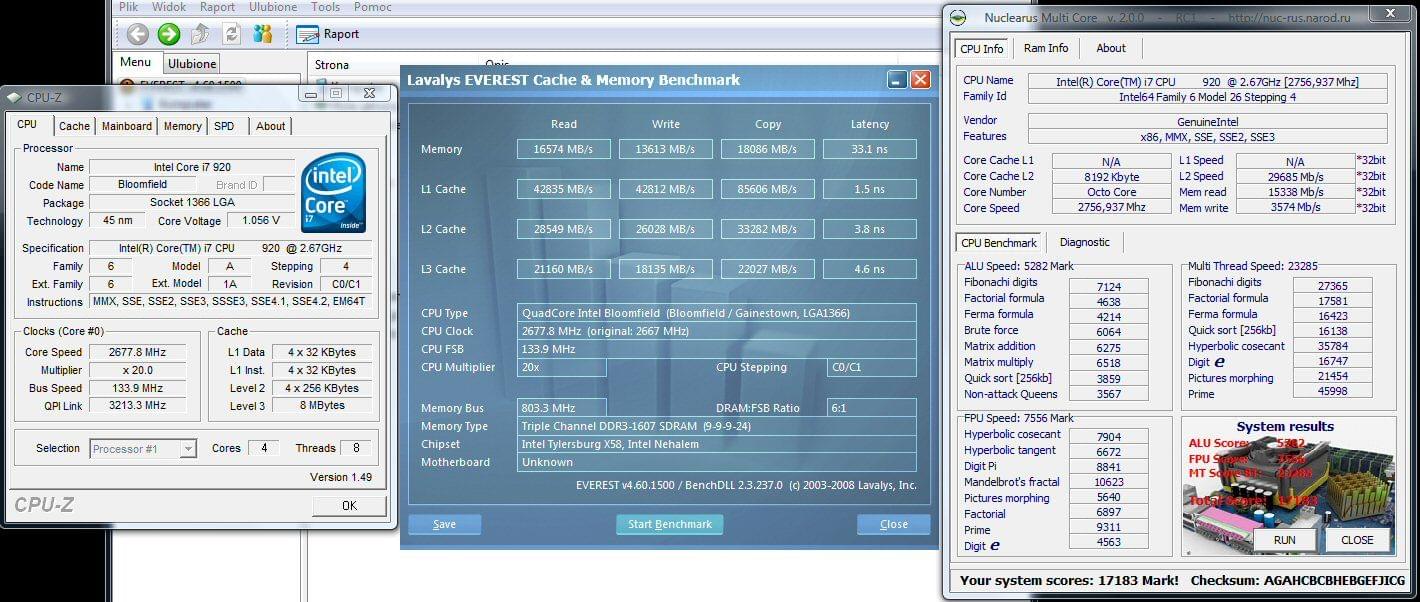
Task: Click the gray Back arrow in EVEREST toolbar
Action: pos(138,34)
